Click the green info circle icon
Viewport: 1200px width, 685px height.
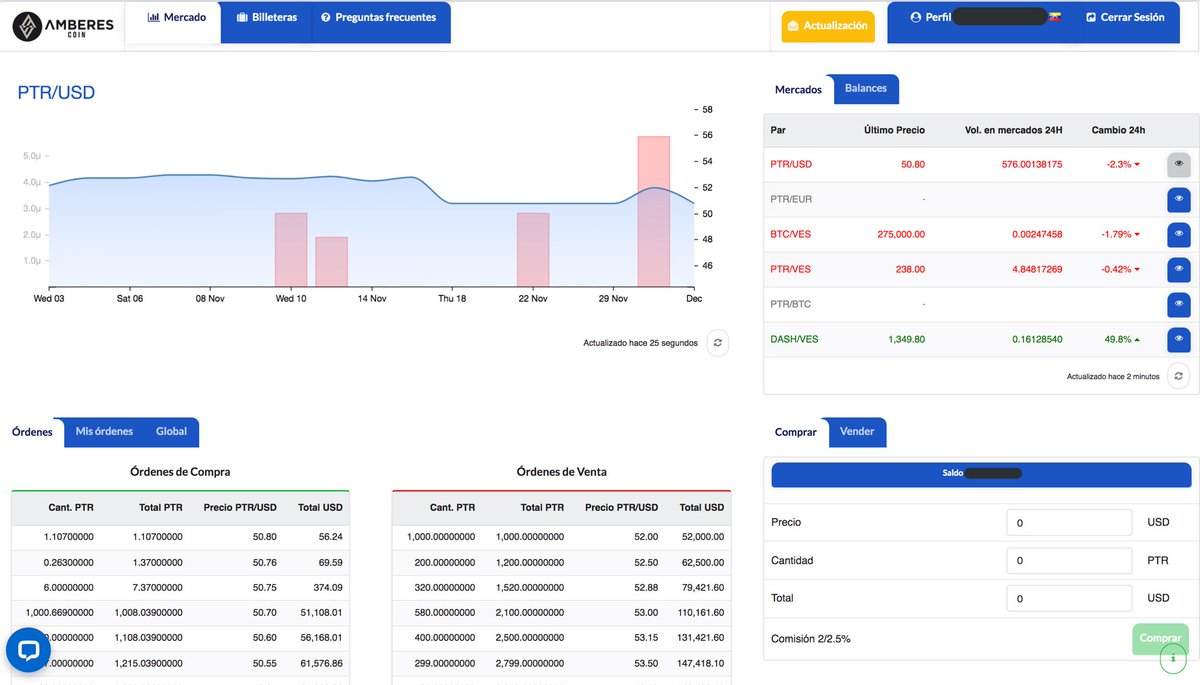click(x=1175, y=658)
